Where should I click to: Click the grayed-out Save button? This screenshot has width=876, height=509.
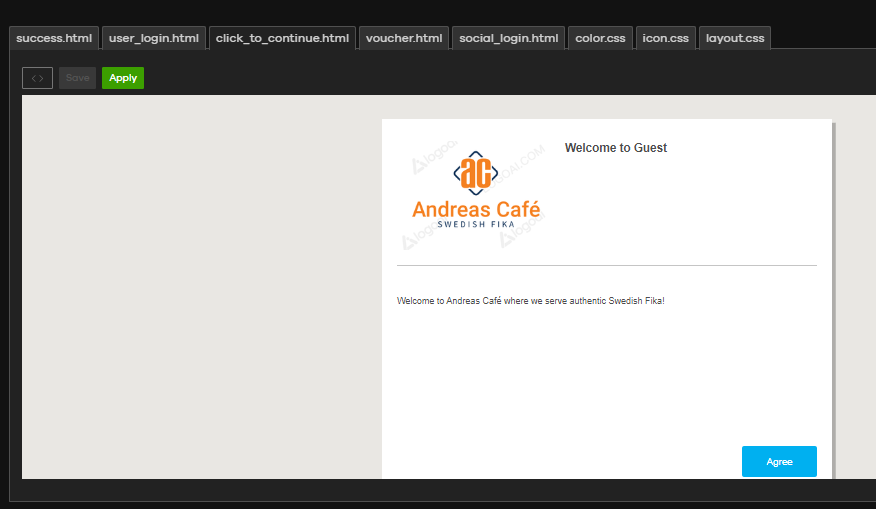77,78
